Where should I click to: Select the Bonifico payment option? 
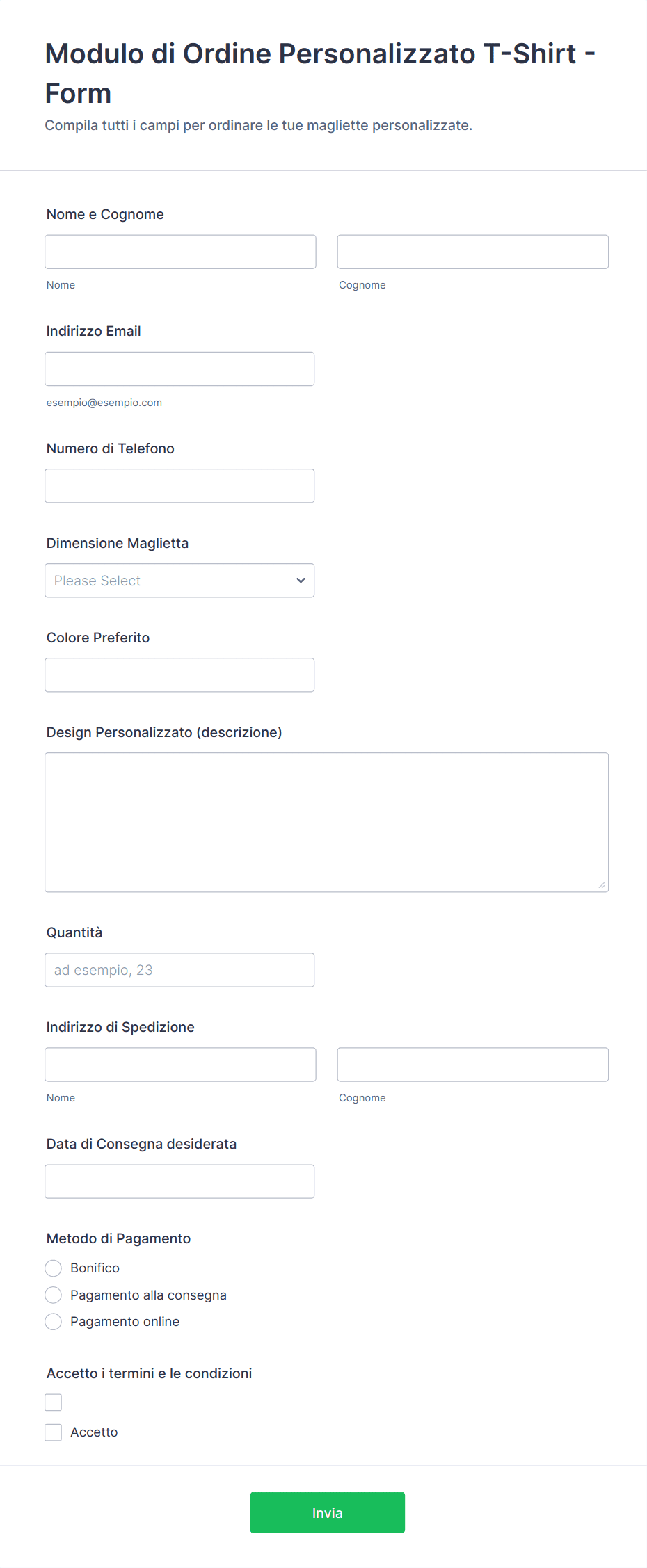[54, 1268]
